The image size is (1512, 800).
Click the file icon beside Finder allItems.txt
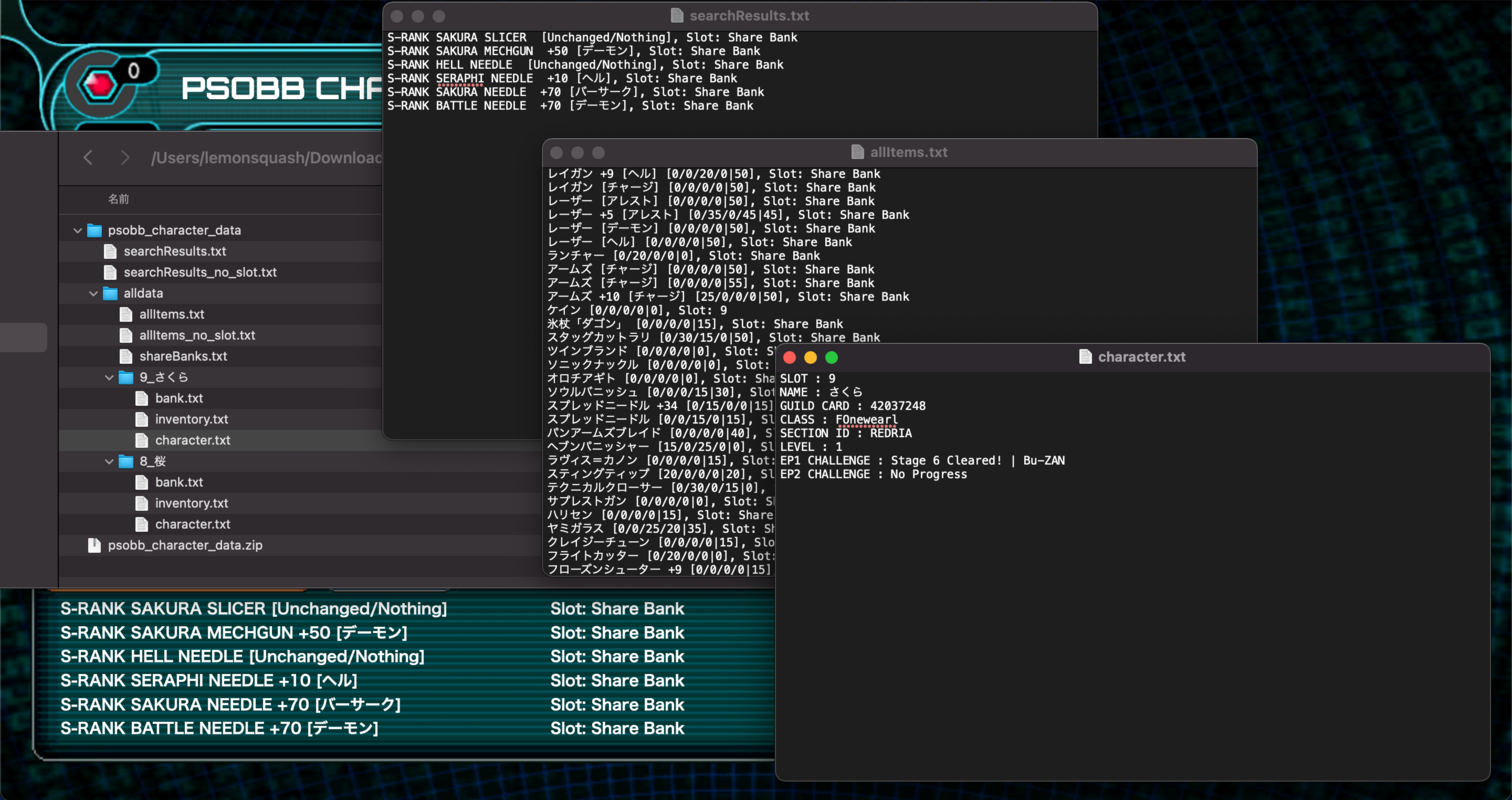pos(126,314)
